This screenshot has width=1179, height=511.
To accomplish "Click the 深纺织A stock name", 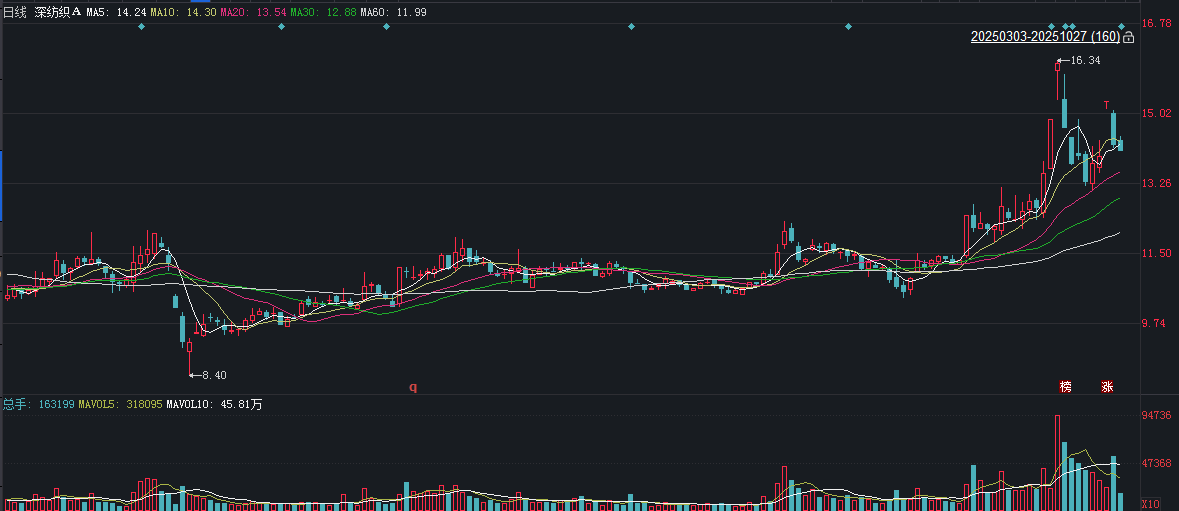I will click(x=57, y=12).
